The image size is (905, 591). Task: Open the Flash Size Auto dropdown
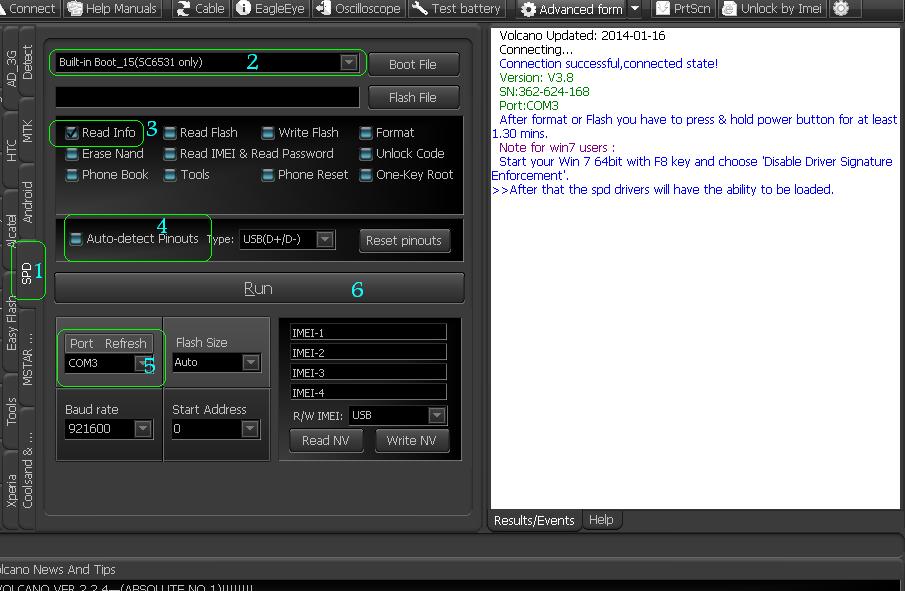click(216, 362)
